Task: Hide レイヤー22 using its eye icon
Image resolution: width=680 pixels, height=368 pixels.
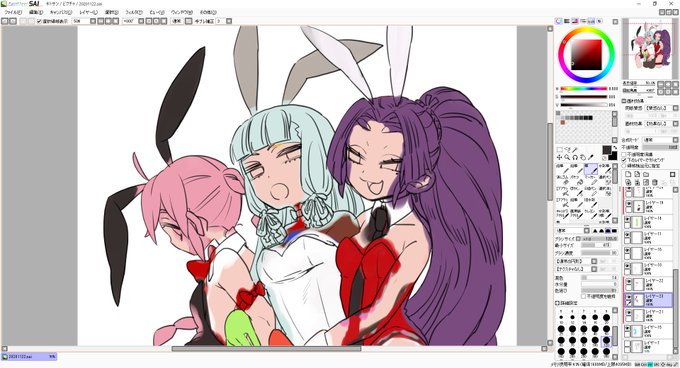Action: [x=628, y=281]
